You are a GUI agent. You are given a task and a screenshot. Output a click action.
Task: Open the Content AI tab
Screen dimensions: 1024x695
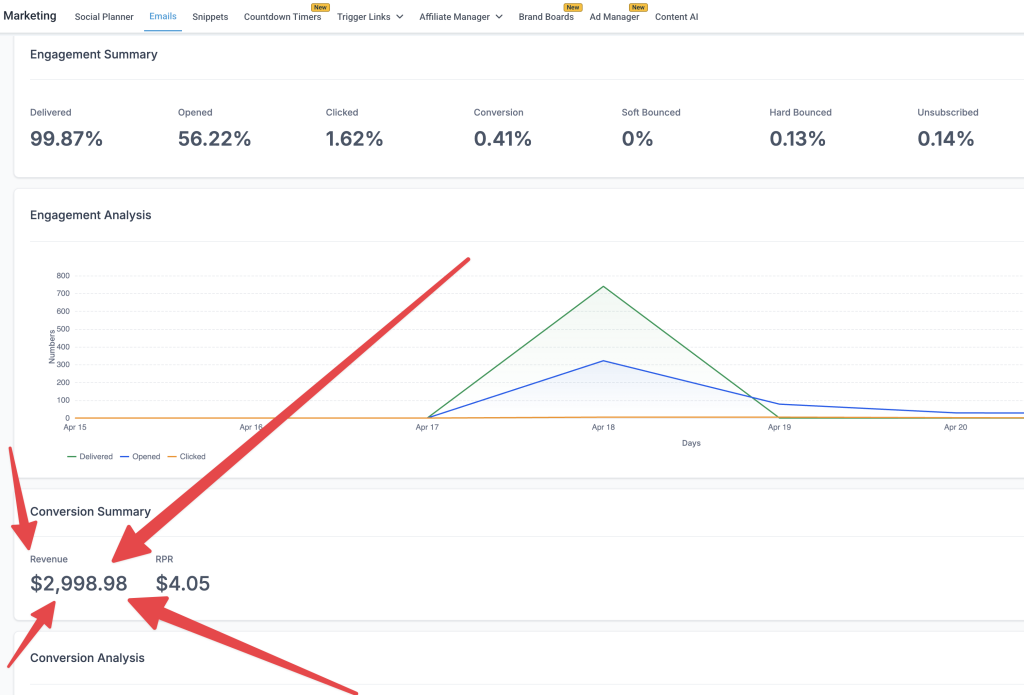pyautogui.click(x=677, y=17)
